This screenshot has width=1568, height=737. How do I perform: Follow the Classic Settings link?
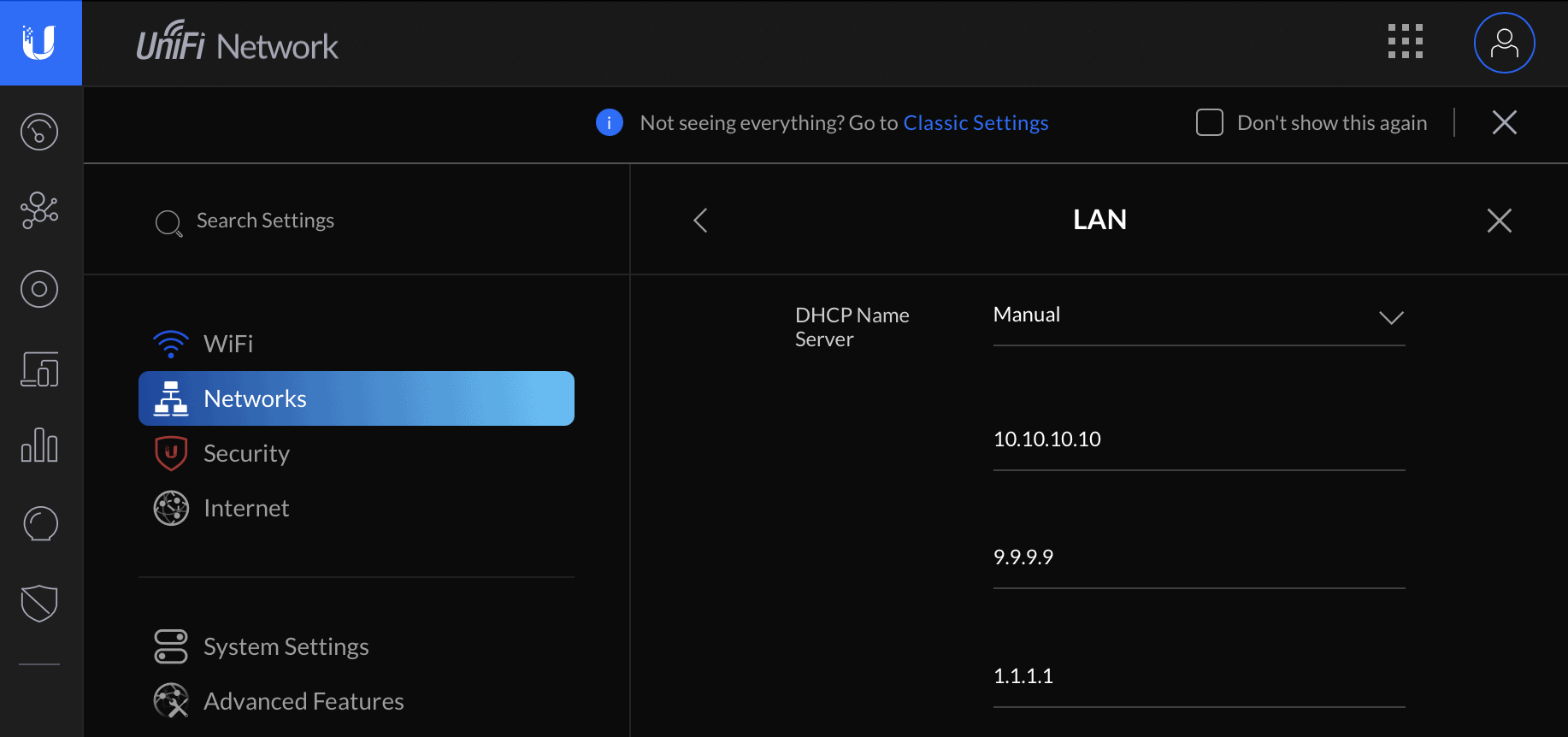(x=976, y=123)
